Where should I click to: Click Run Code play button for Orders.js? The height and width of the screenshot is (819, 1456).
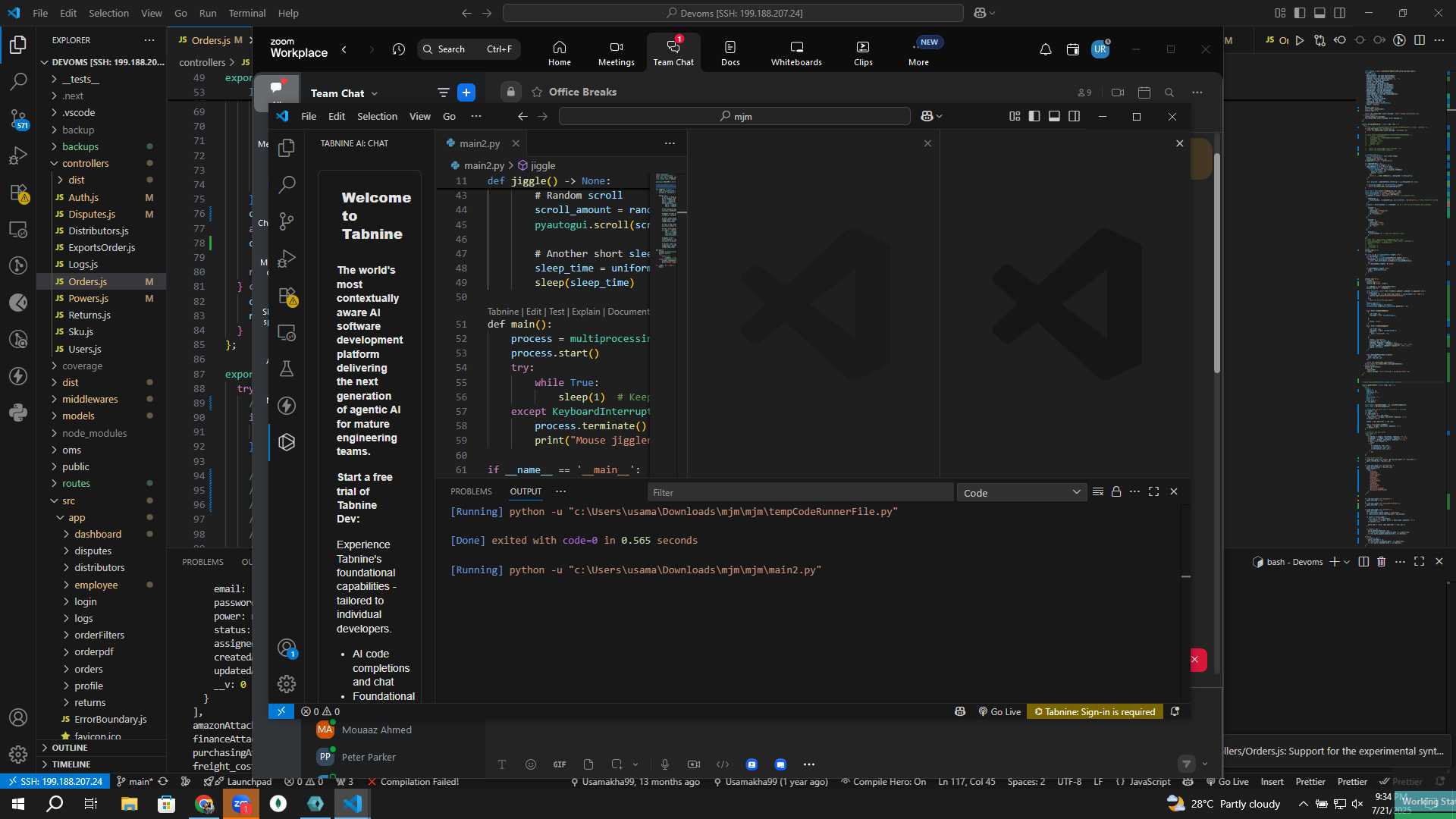pyautogui.click(x=1300, y=40)
